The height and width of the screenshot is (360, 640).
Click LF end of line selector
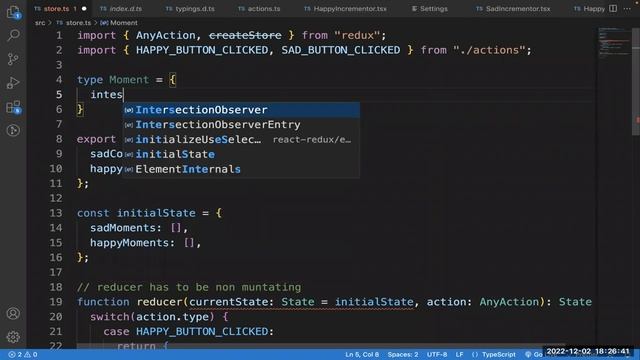pyautogui.click(x=459, y=354)
